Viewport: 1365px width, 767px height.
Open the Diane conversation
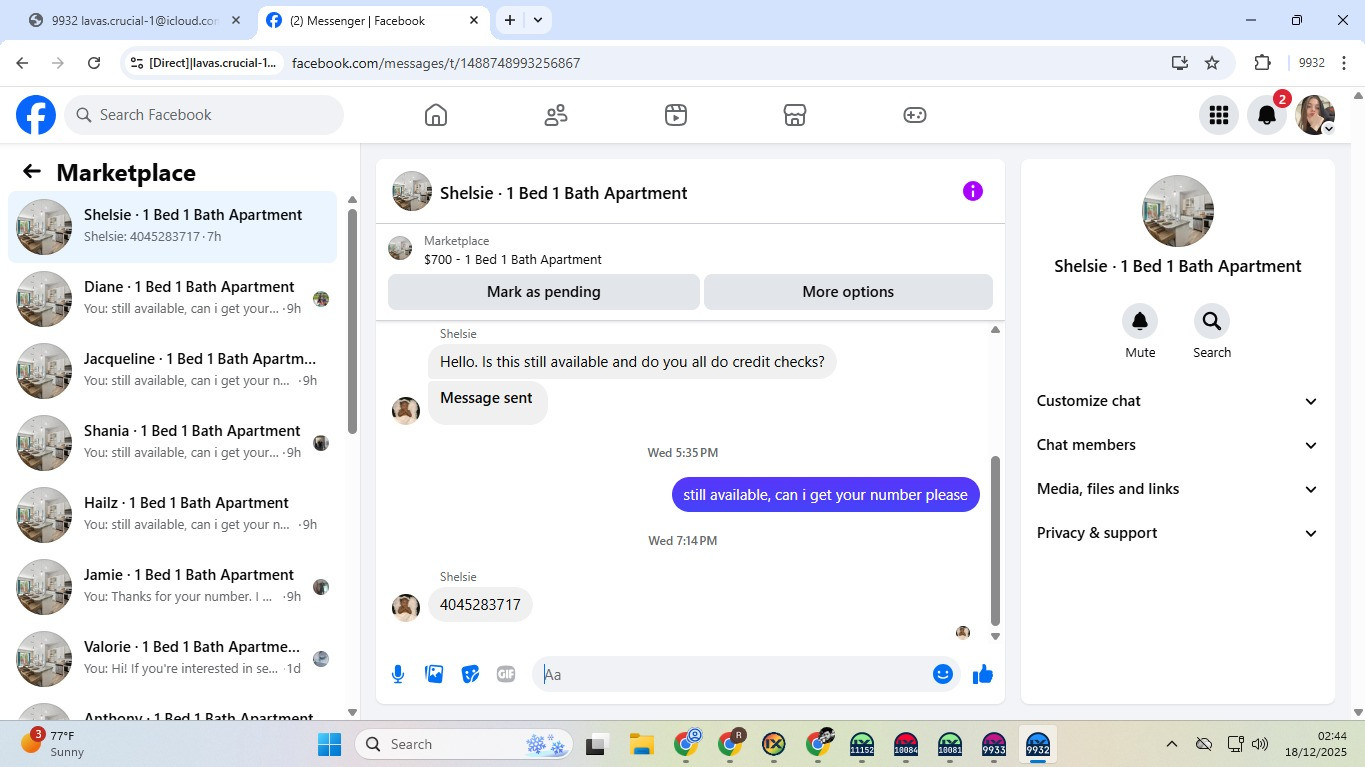pos(173,299)
